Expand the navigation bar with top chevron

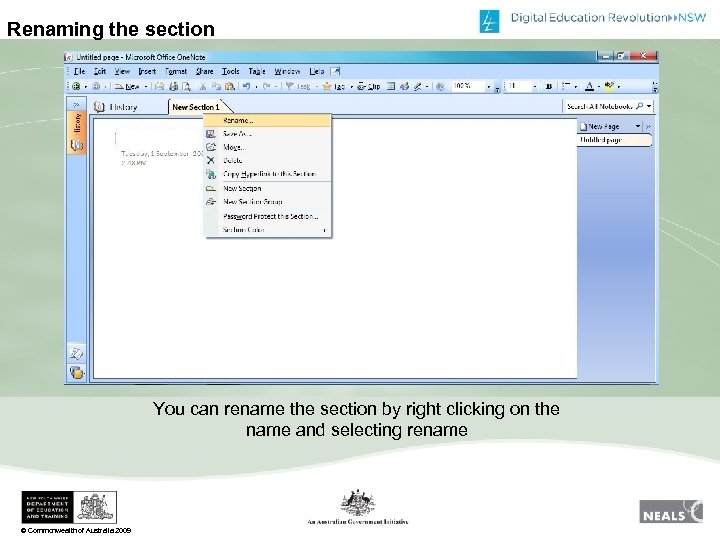[76, 105]
